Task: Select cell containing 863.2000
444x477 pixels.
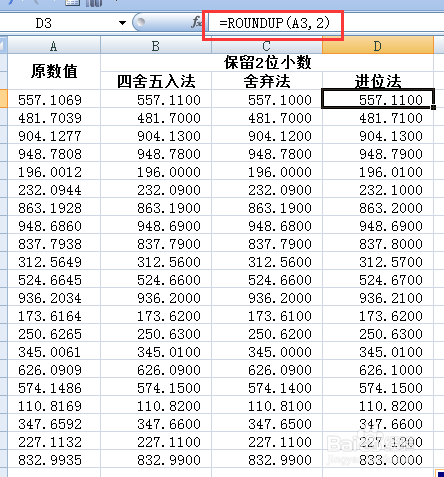Action: point(378,208)
